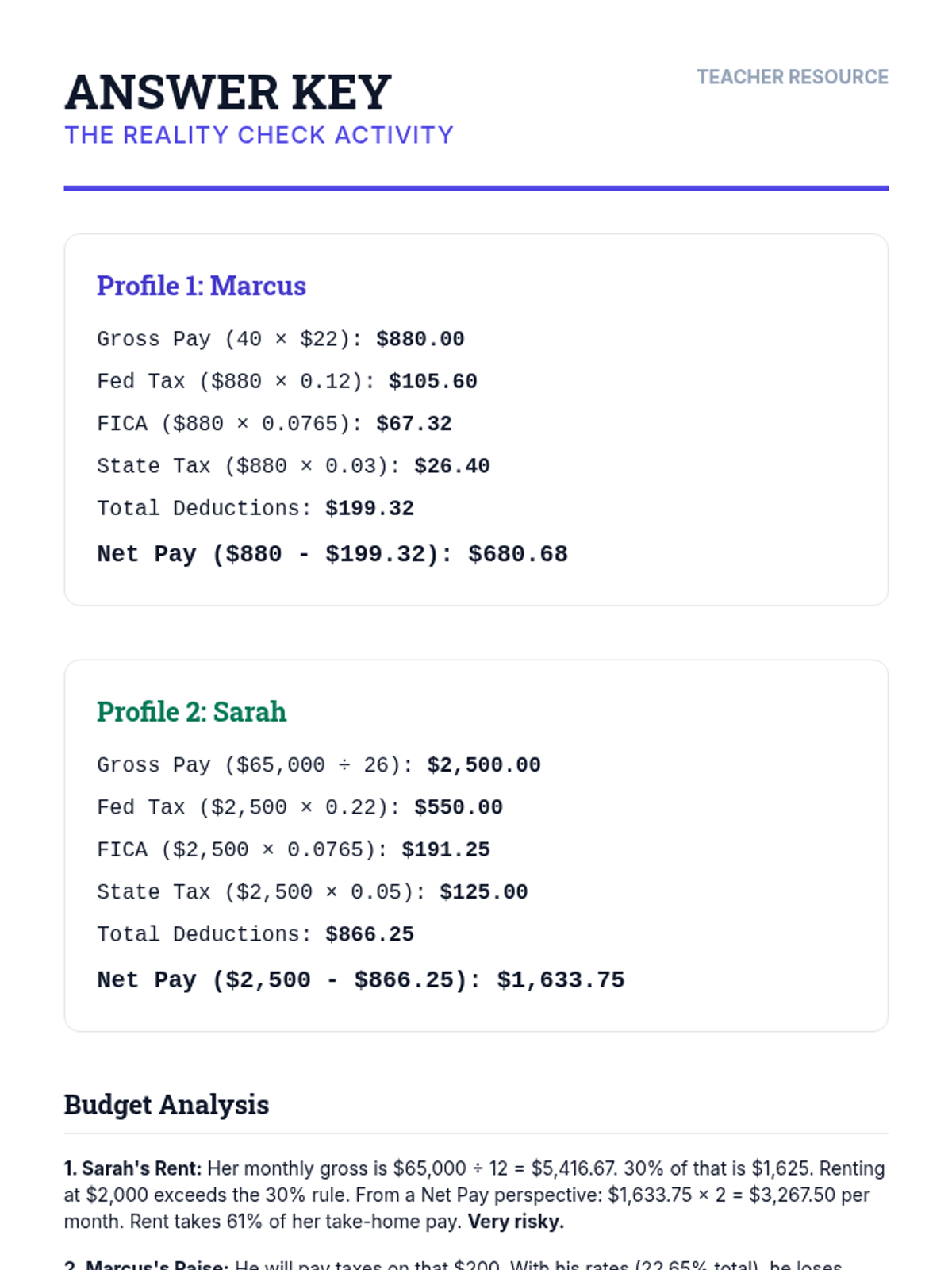Select Marcus's State Tax amount $26.40
The image size is (952, 1270).
point(451,466)
